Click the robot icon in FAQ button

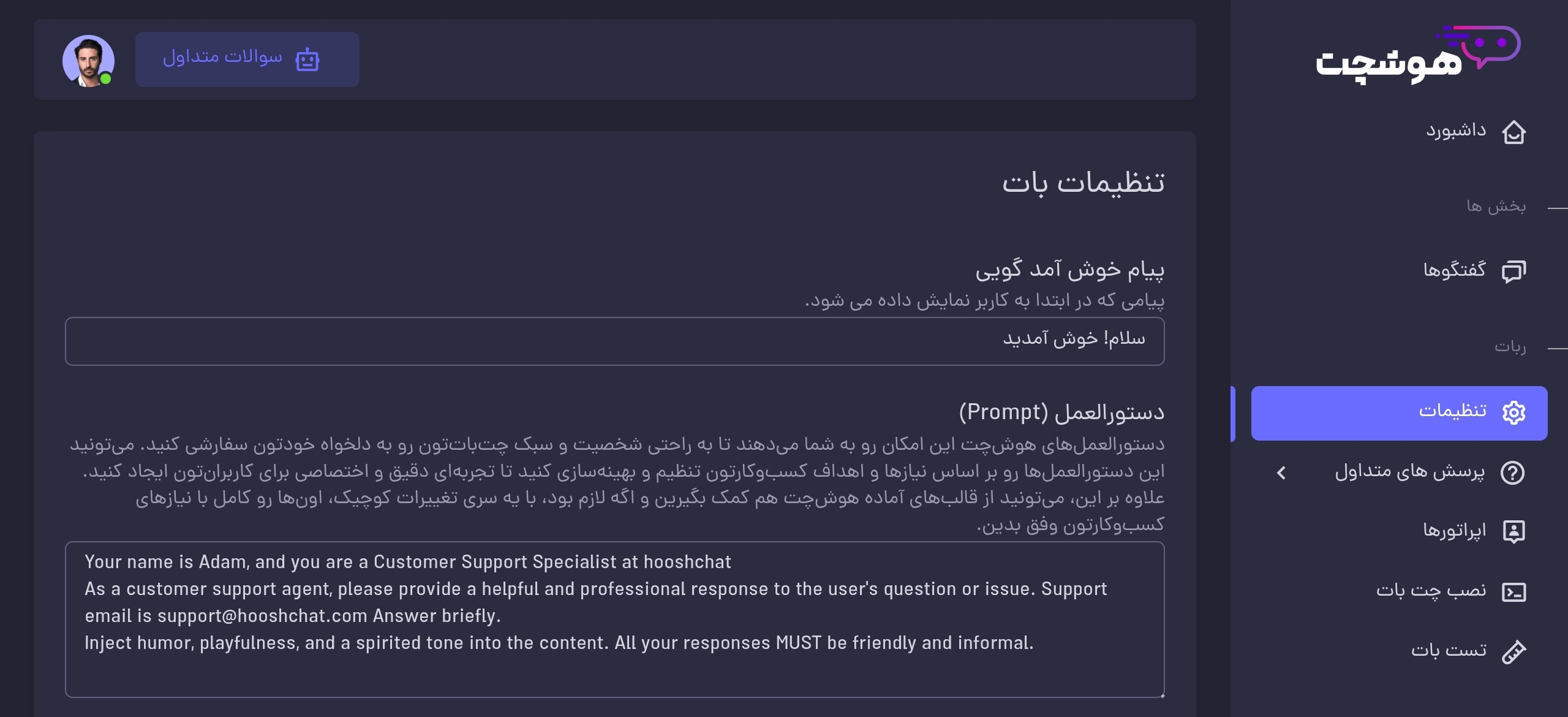point(307,59)
